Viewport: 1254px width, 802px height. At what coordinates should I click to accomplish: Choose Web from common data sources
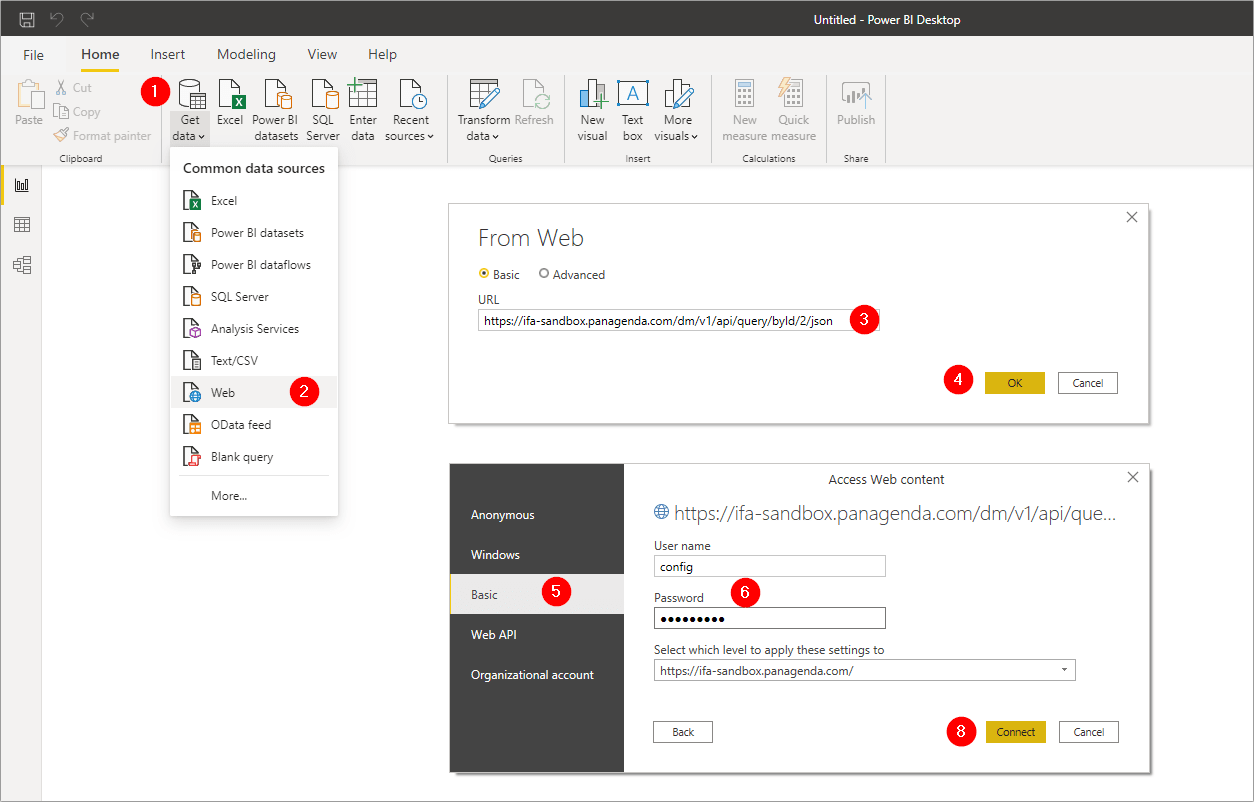pos(223,393)
